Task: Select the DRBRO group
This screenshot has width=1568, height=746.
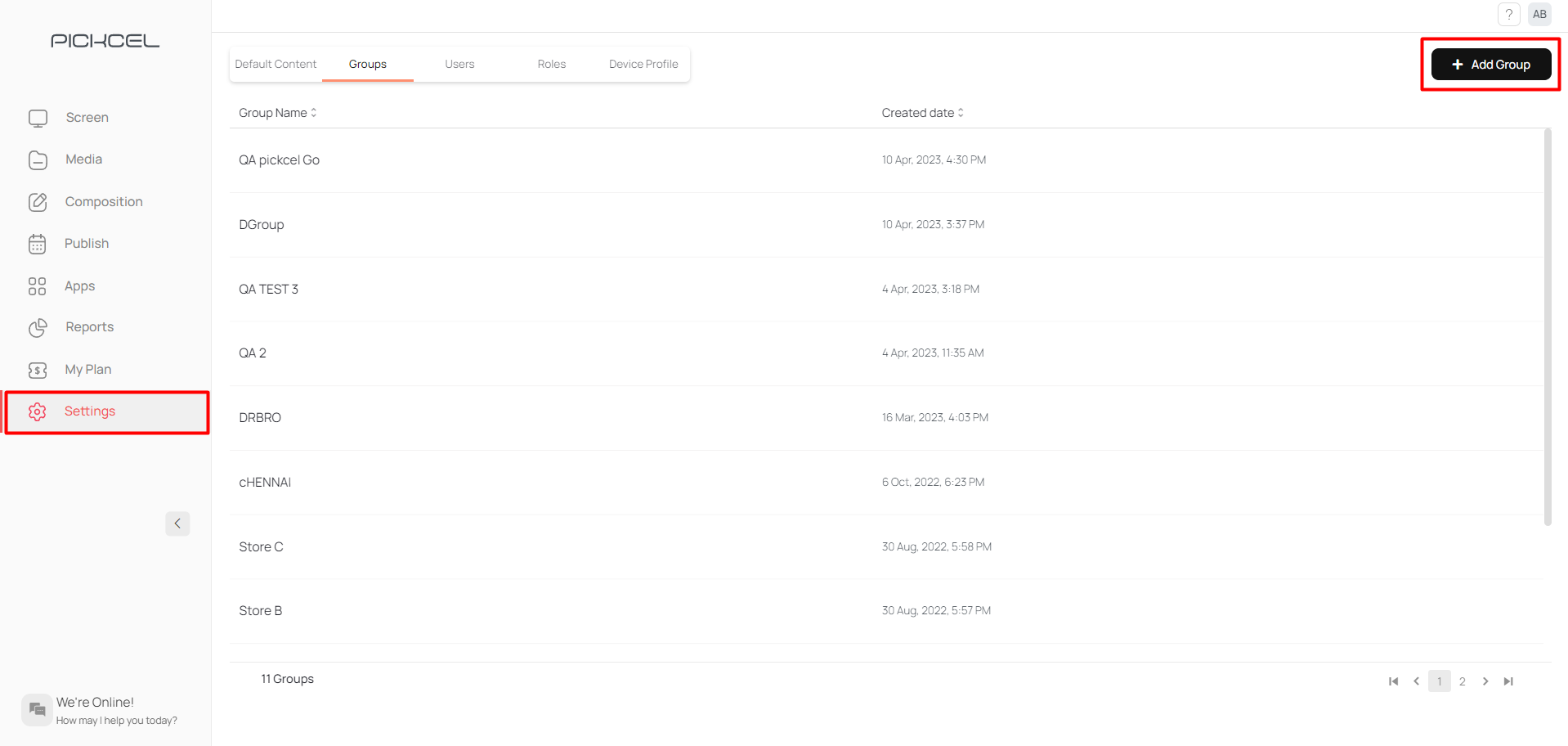Action: click(x=886, y=418)
